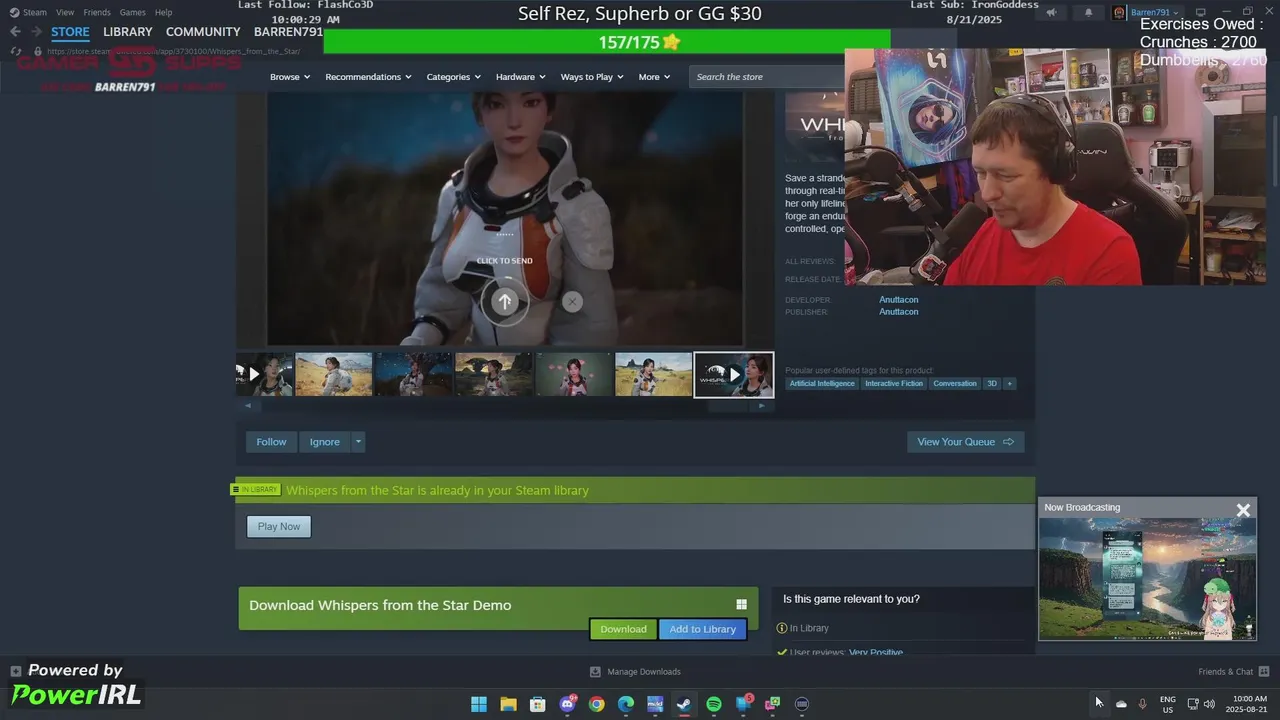
Task: Open the Anuttacon publisher link
Action: [898, 312]
